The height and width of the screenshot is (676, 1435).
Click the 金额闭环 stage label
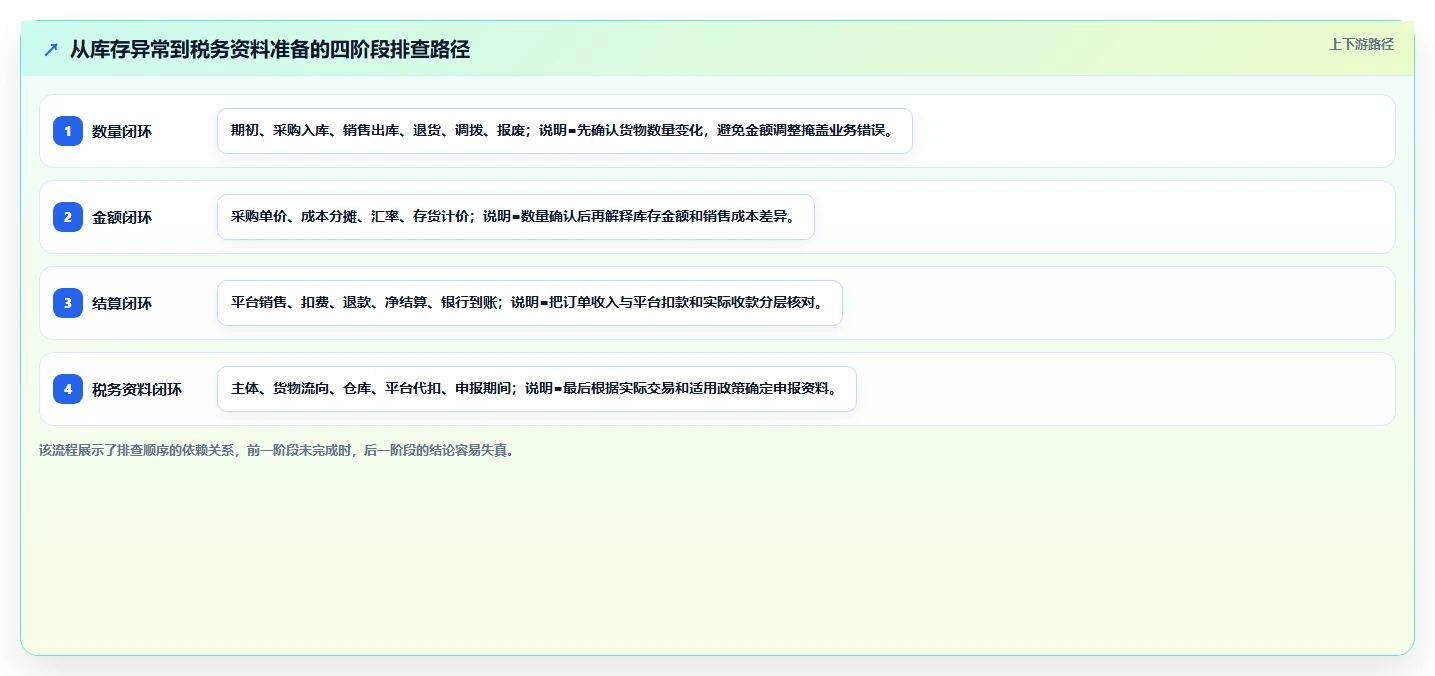coord(122,217)
